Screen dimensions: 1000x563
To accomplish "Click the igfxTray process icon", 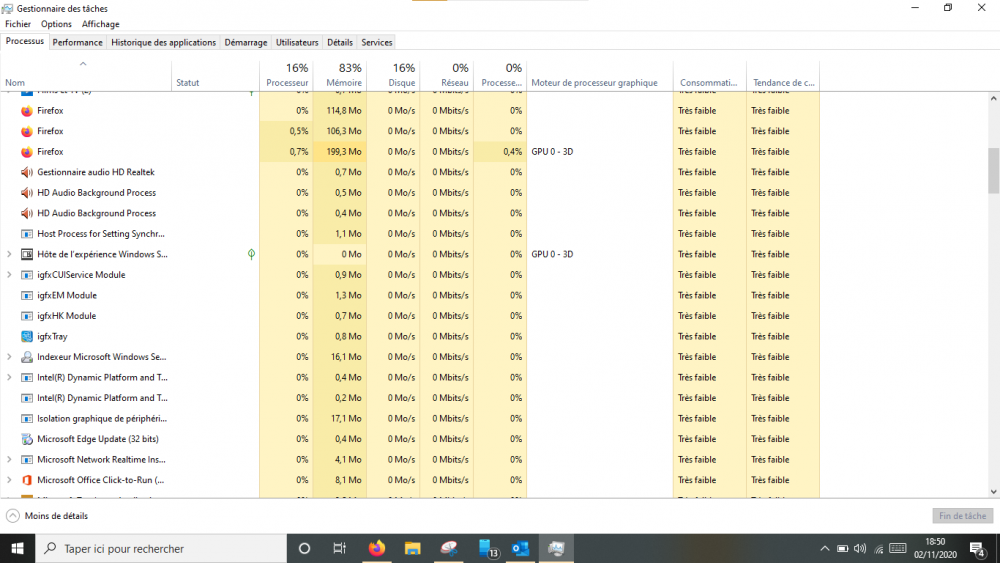I will point(27,336).
